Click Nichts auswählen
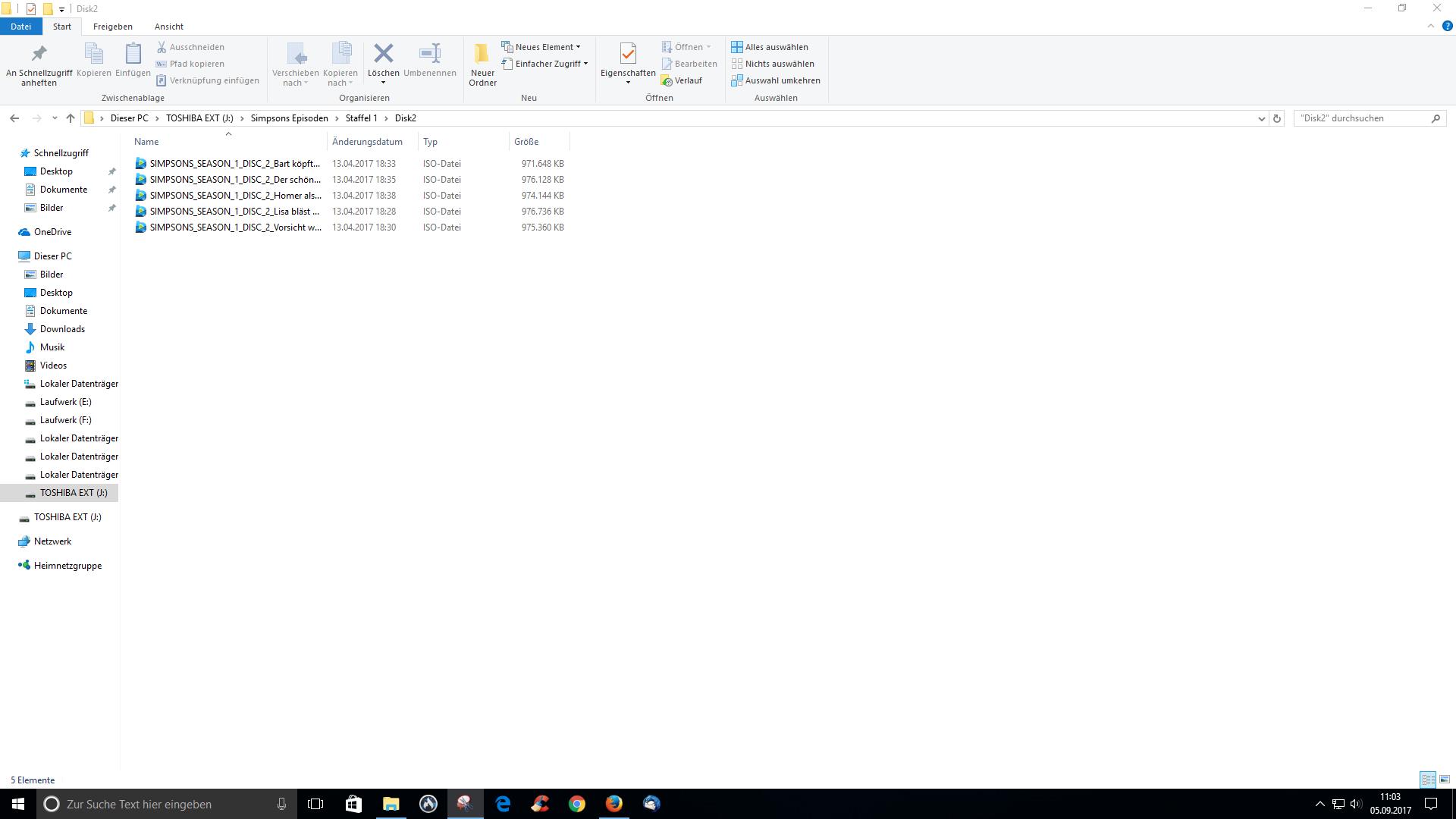The width and height of the screenshot is (1456, 819). coord(773,64)
